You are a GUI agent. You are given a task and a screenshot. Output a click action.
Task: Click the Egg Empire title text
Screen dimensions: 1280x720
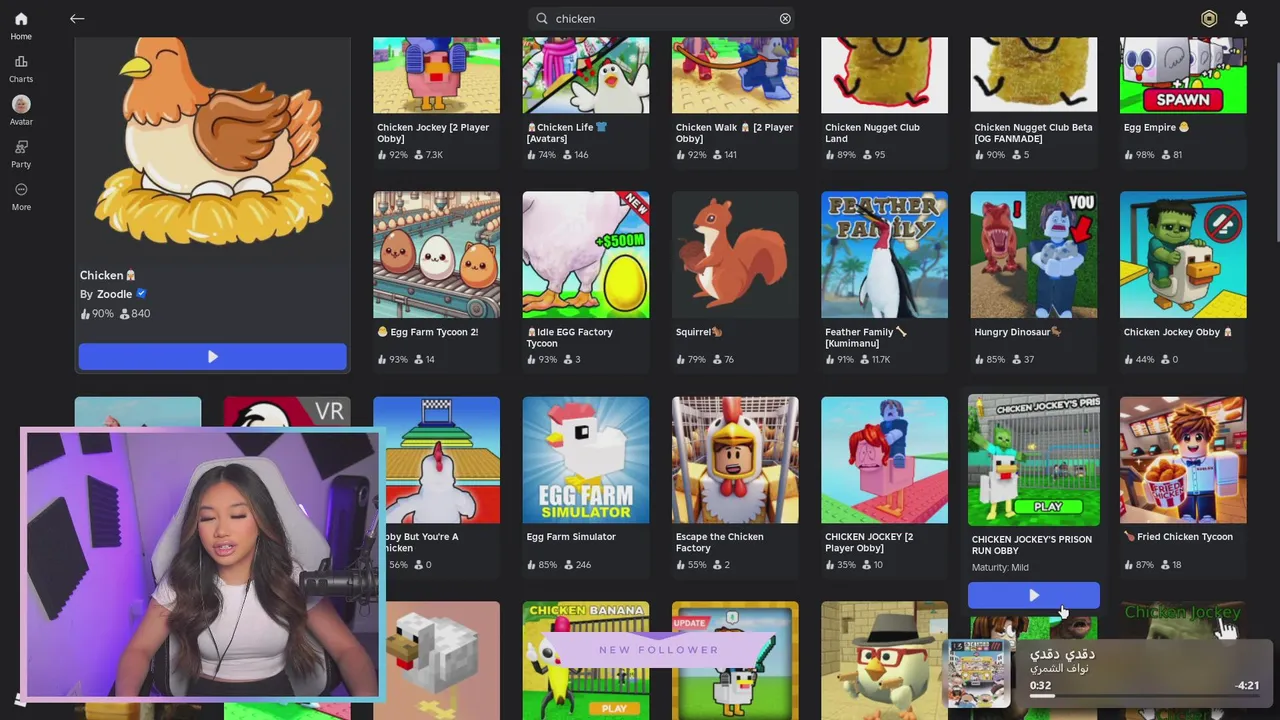tap(1156, 128)
